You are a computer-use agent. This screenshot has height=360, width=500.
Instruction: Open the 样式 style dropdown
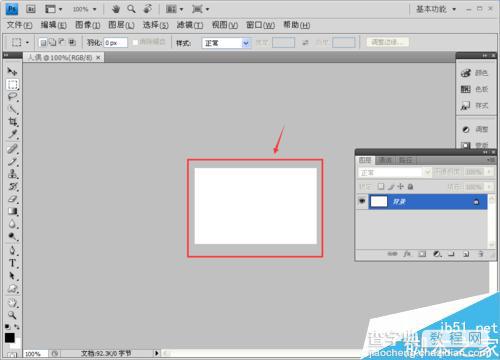pos(226,43)
